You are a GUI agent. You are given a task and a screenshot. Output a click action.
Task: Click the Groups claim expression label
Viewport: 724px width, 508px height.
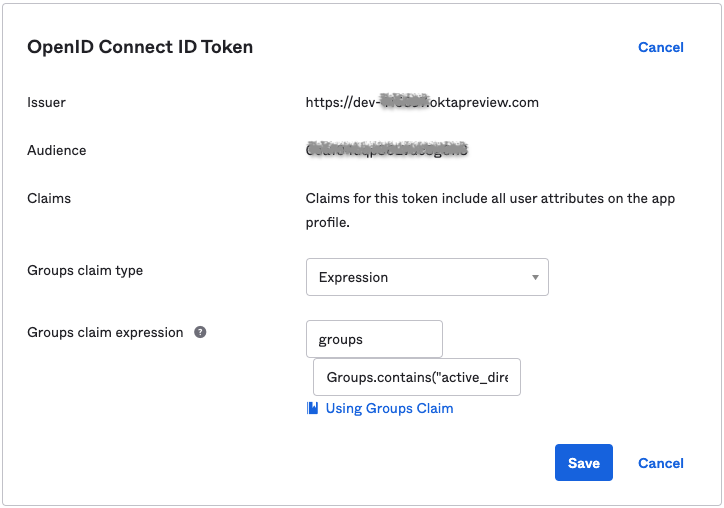click(105, 333)
